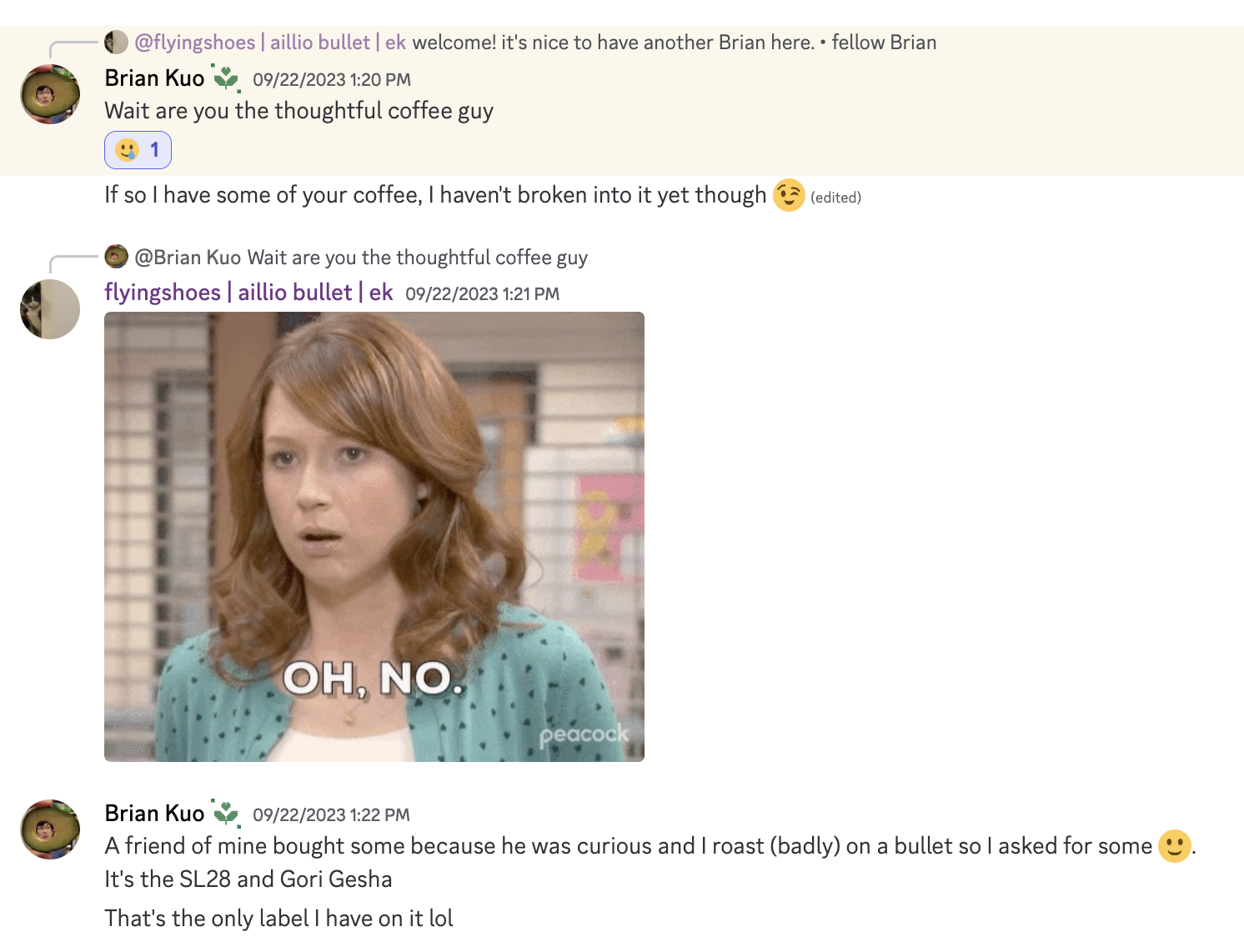This screenshot has height=952, width=1244.
Task: Click the '@flyingshoes | aillio bullet | ek' mention in the reply
Action: click(270, 43)
